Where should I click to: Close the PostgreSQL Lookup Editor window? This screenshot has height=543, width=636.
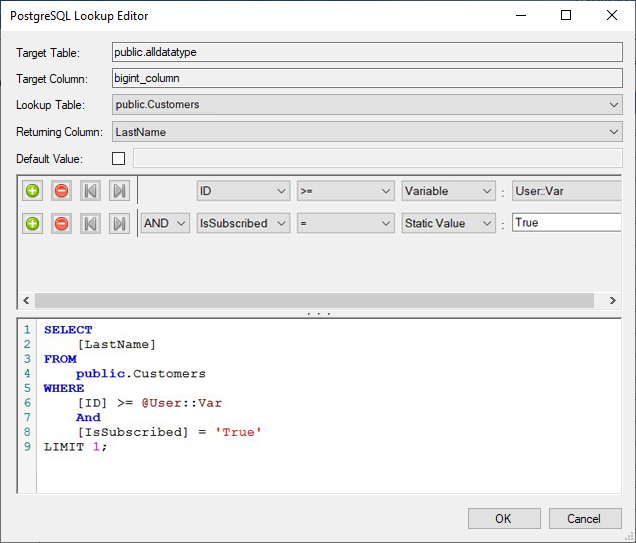tap(612, 15)
